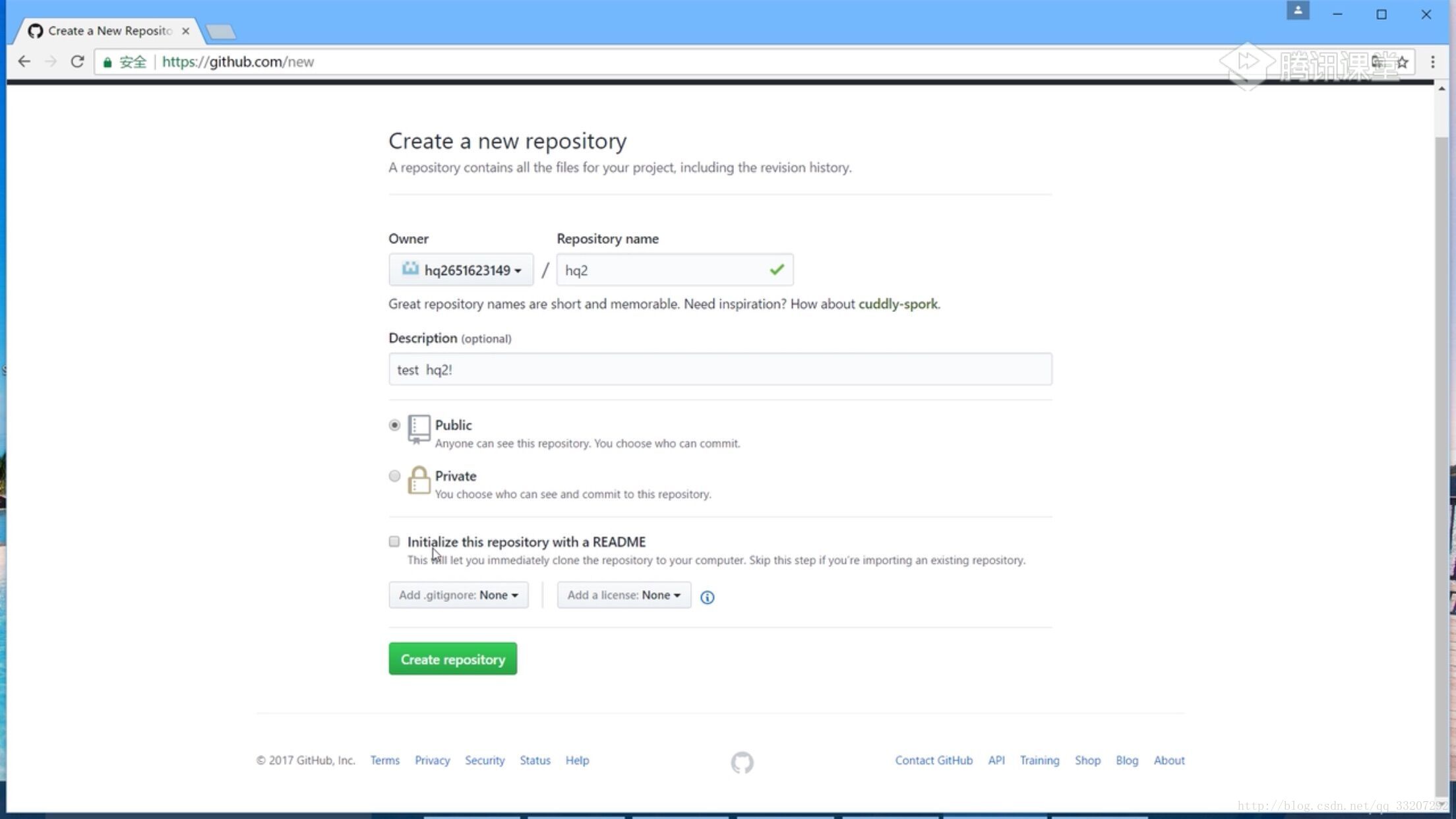This screenshot has width=1456, height=819.
Task: Switch to the Create a New Repository tab
Action: [110, 31]
